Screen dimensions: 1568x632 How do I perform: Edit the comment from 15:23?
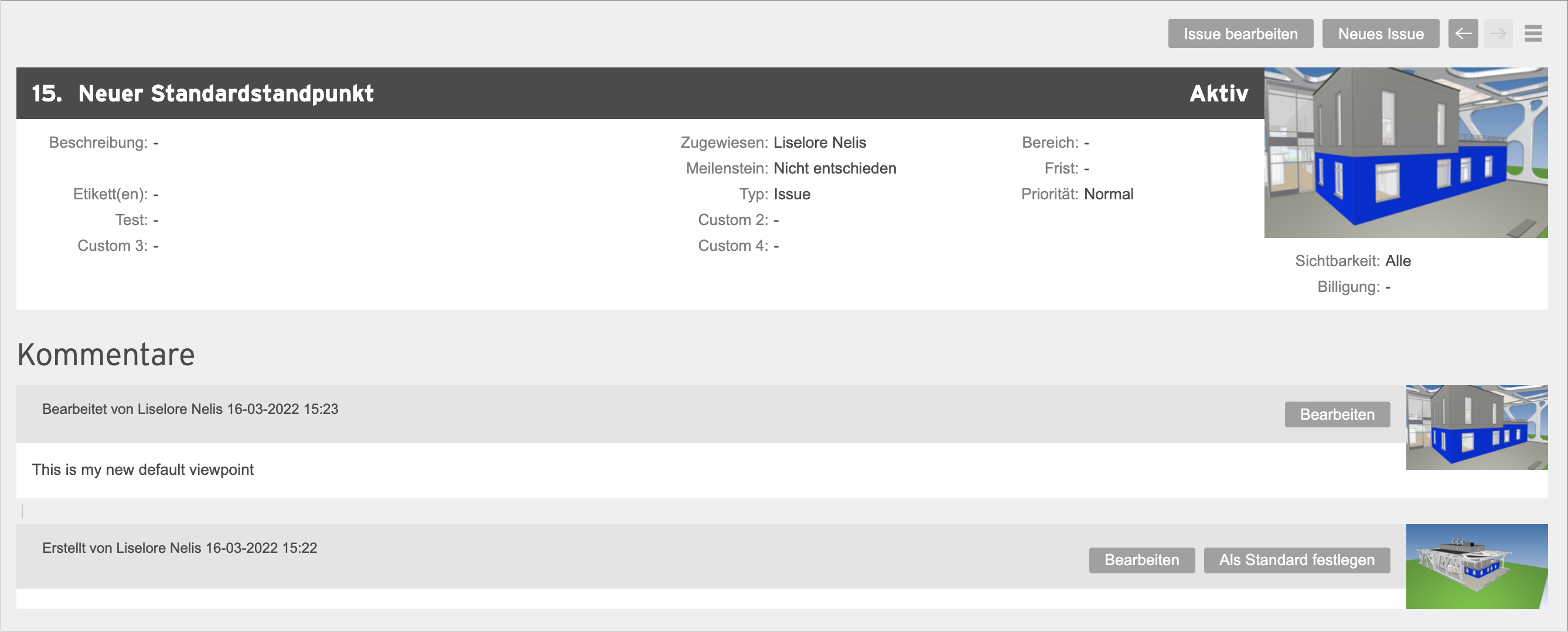(1337, 414)
